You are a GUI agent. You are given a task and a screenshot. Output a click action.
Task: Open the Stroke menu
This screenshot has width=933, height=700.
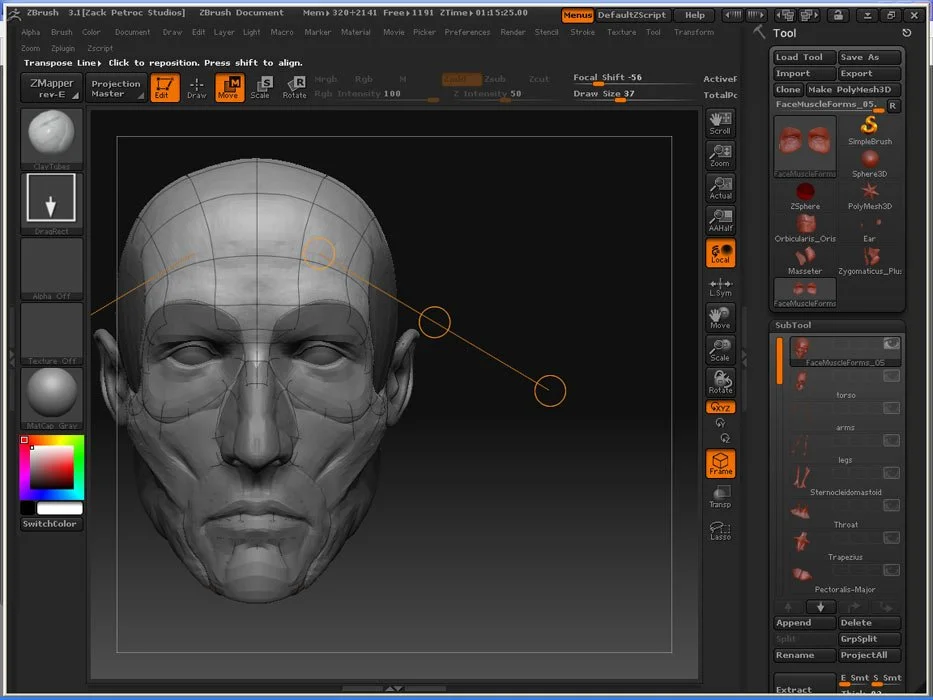click(582, 32)
